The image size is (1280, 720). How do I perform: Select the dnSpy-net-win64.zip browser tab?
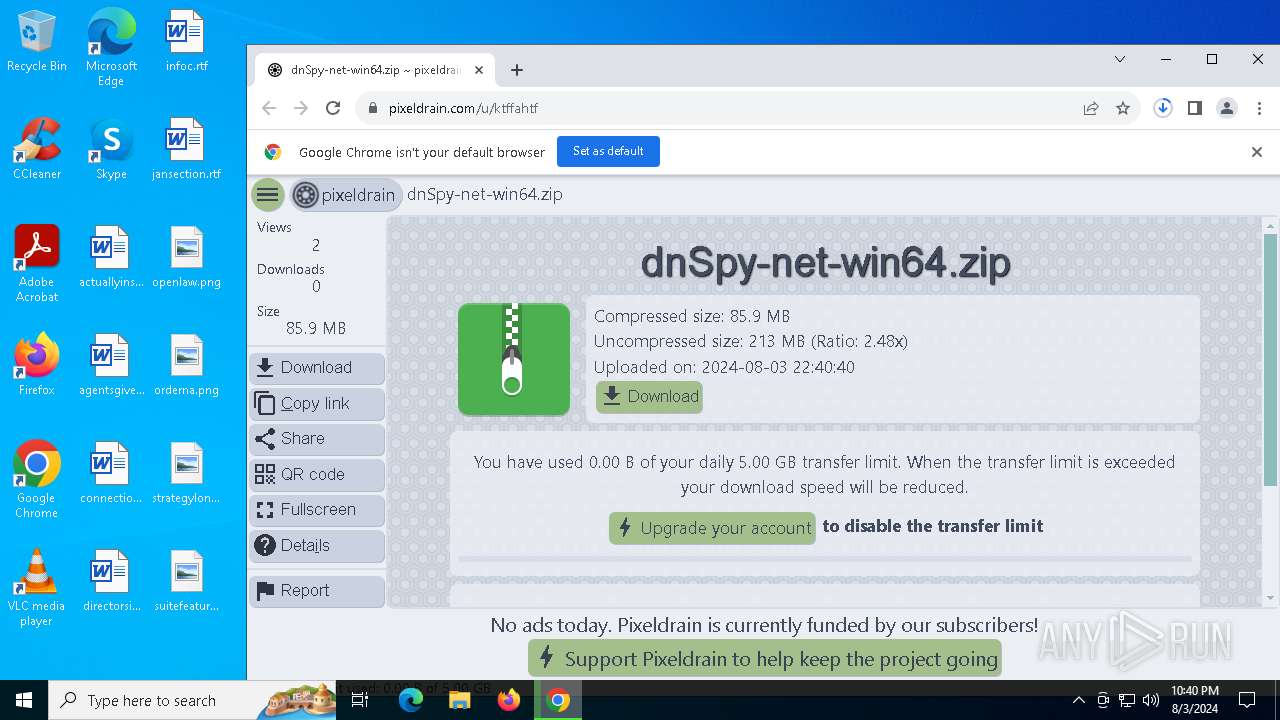[x=374, y=70]
